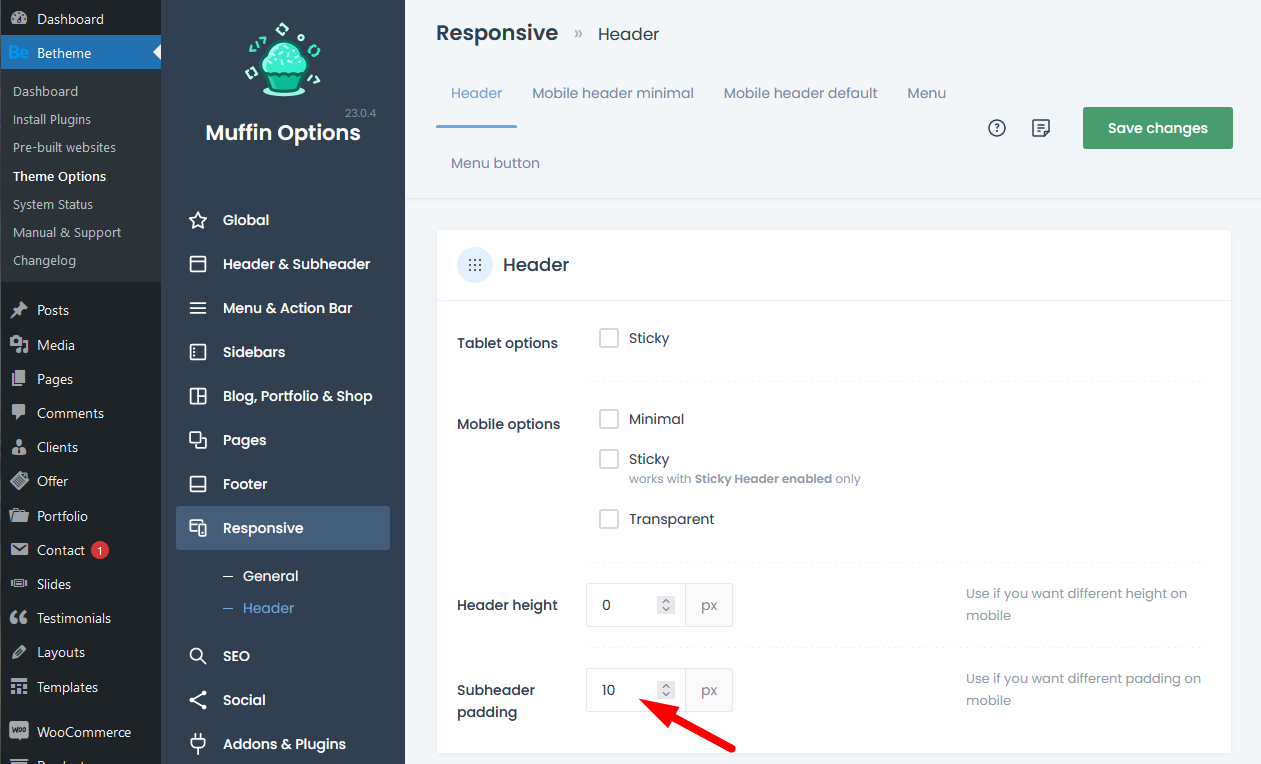Viewport: 1261px width, 764px height.
Task: Click the tag icon for Offer
Action: click(19, 481)
